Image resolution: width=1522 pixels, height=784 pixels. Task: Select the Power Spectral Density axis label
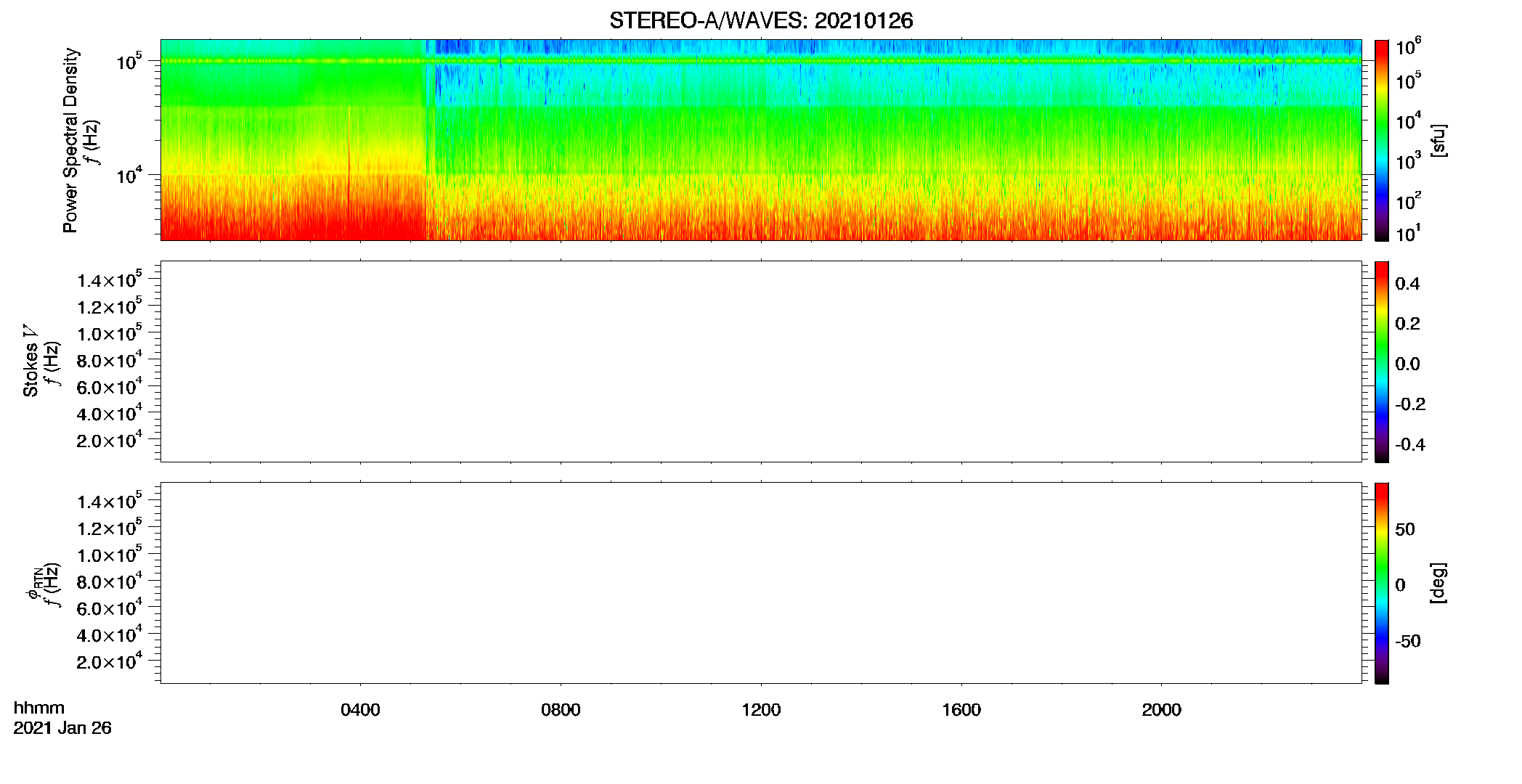pos(70,140)
